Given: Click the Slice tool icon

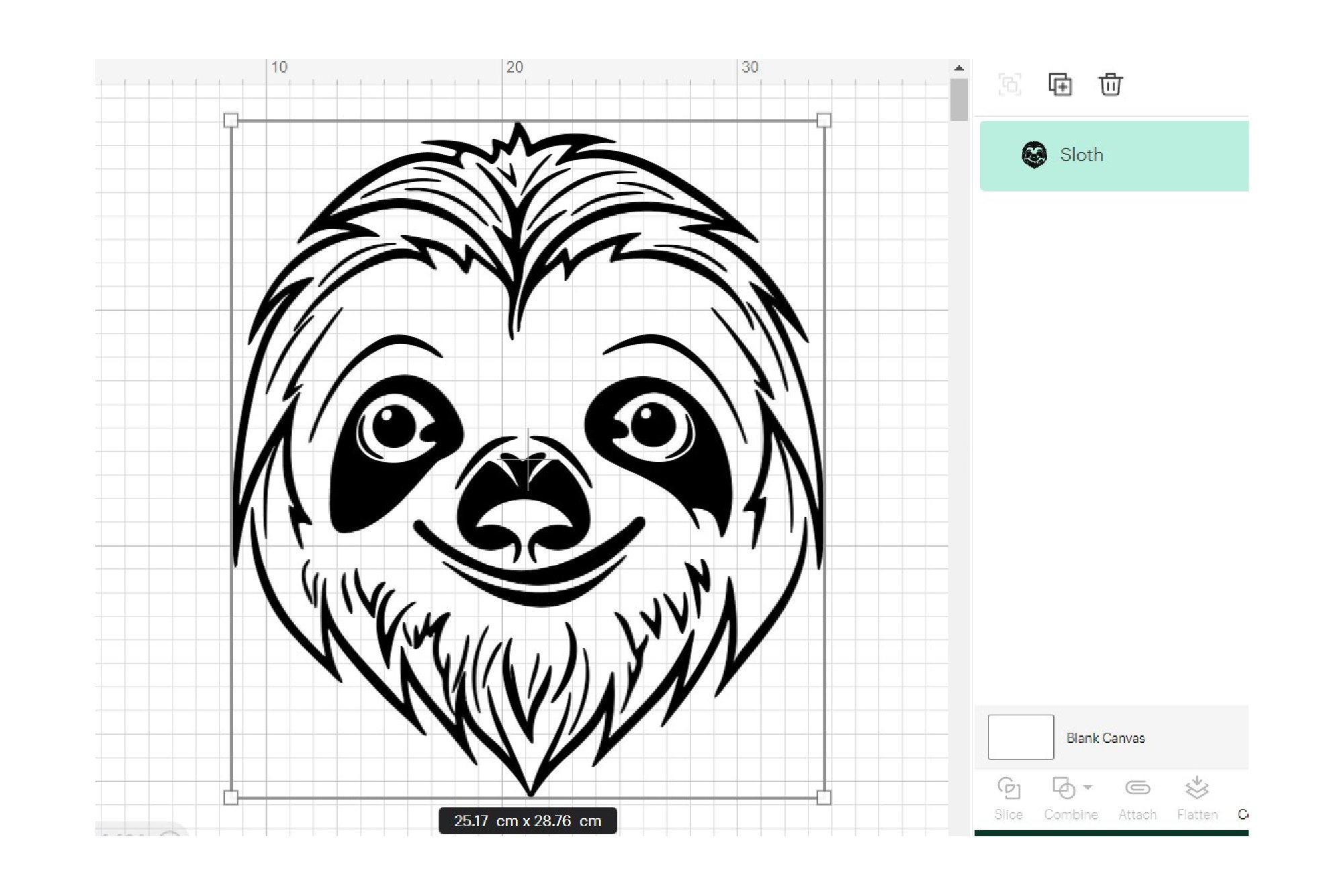Looking at the screenshot, I should point(1009,789).
